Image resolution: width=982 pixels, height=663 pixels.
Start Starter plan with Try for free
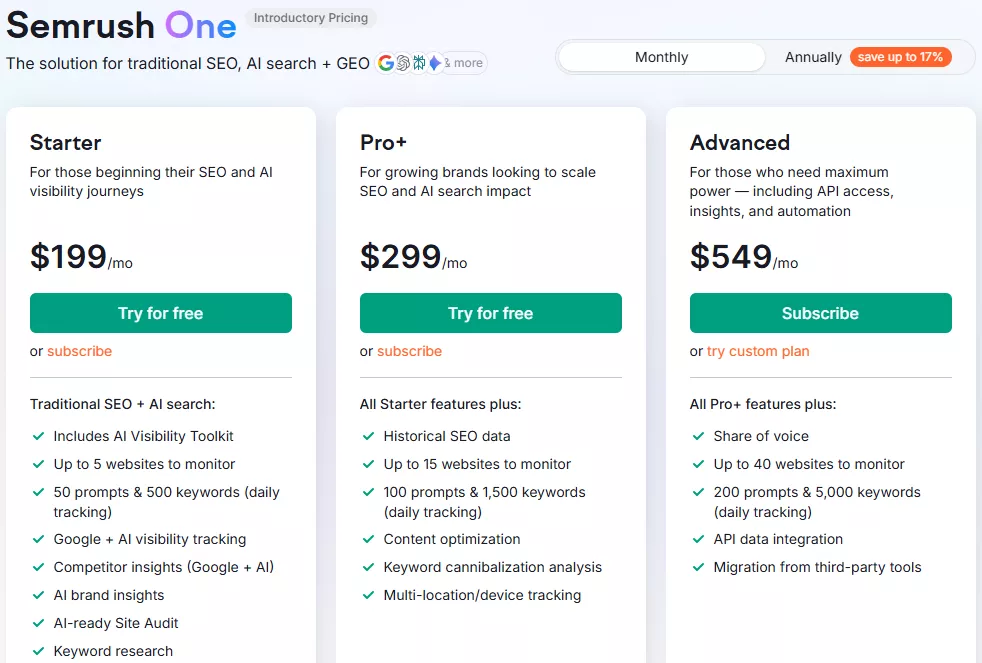(161, 313)
